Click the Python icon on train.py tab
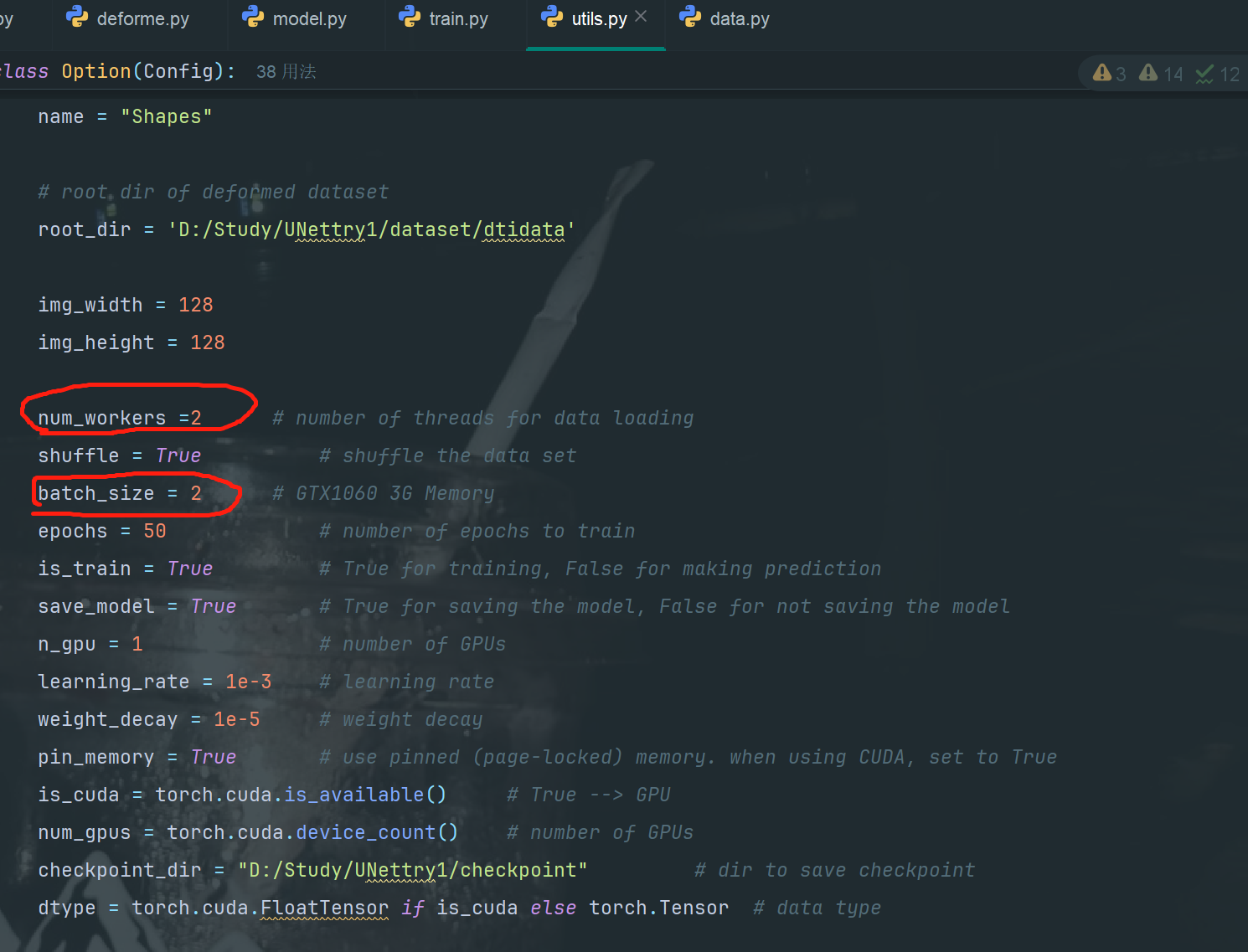This screenshot has height=952, width=1248. pyautogui.click(x=409, y=17)
